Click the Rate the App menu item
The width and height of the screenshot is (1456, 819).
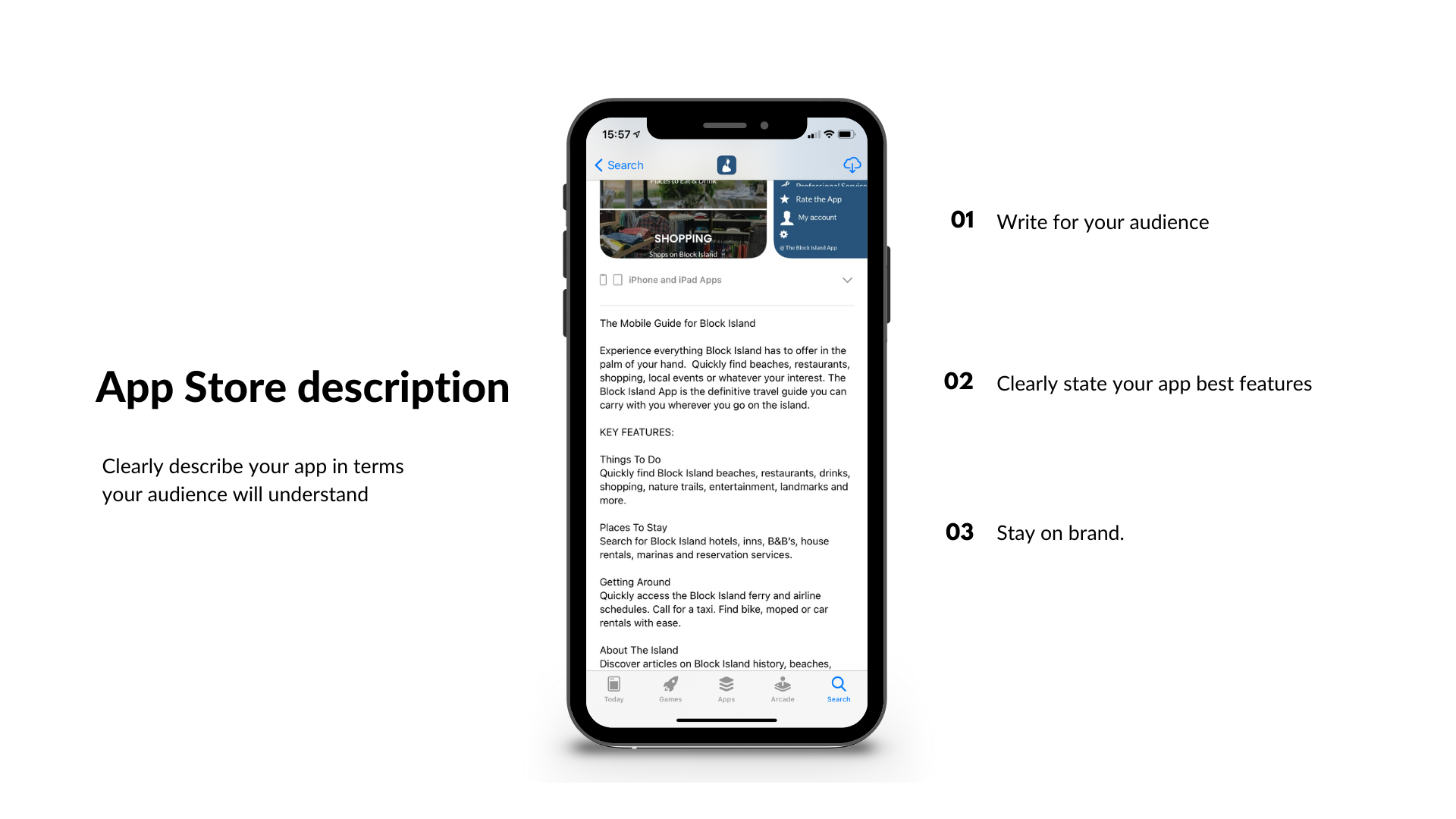coord(817,200)
